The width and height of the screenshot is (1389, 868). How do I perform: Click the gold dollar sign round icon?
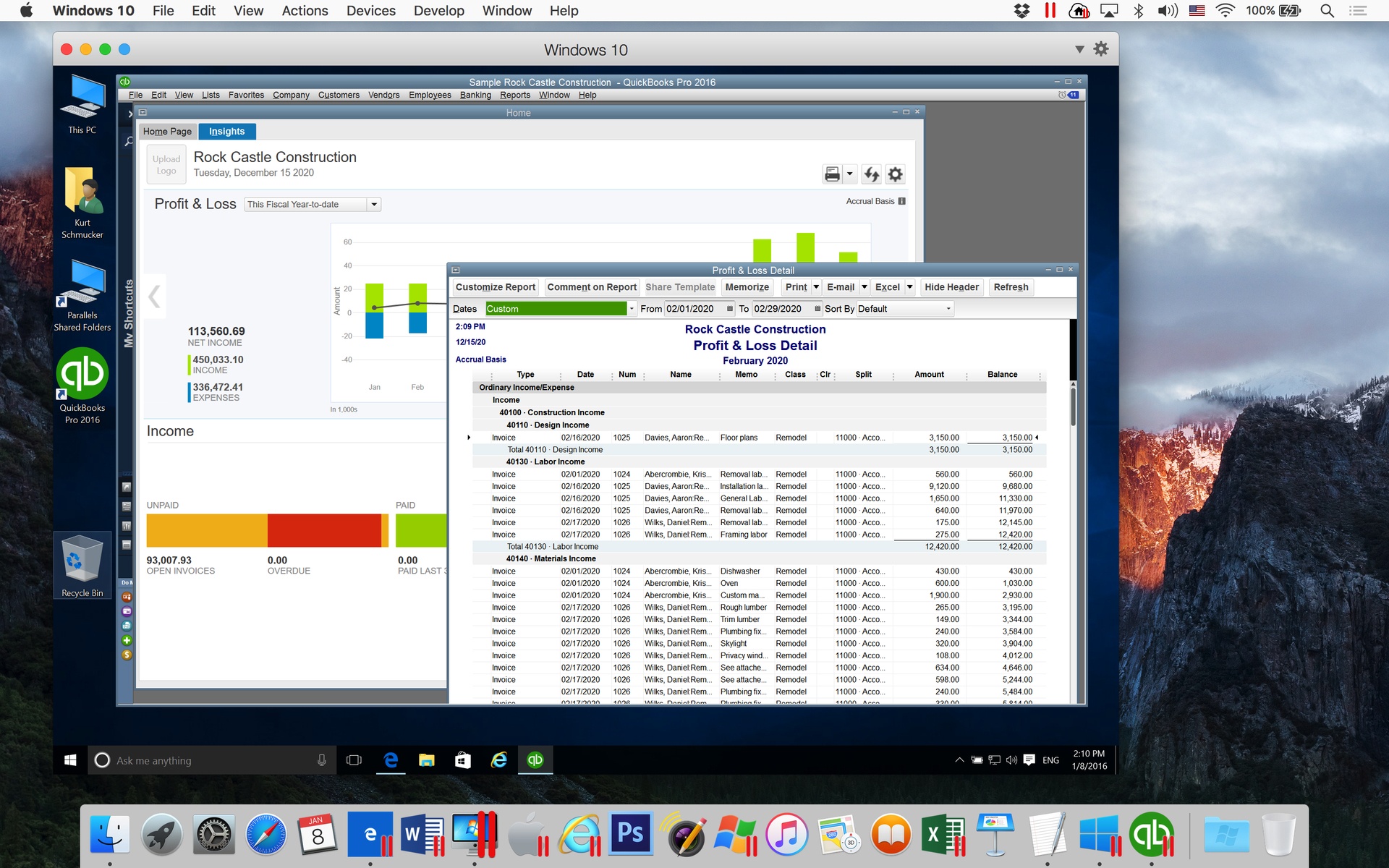point(127,655)
